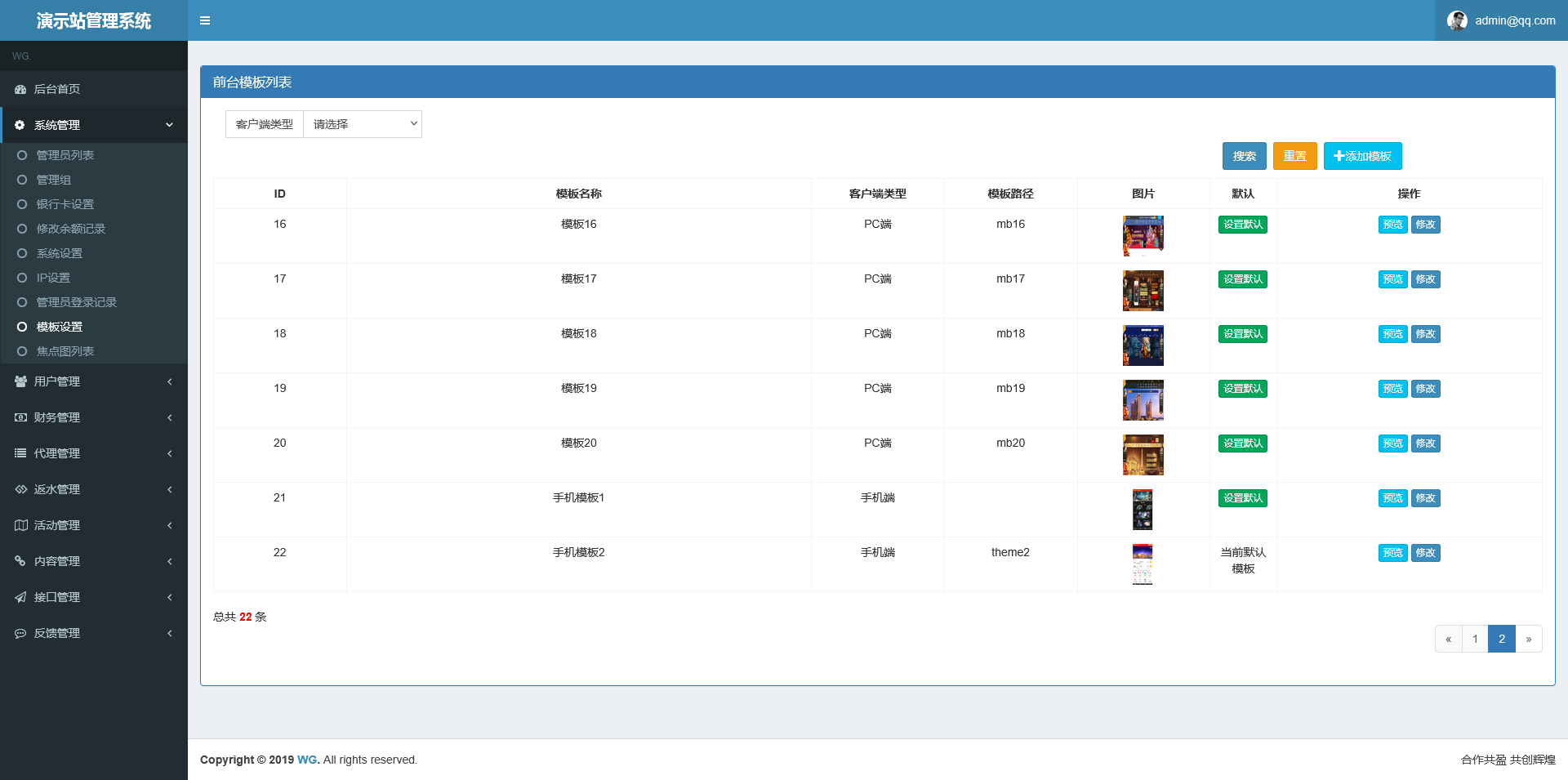Open the 客户端类型 dropdown
Image resolution: width=1568 pixels, height=780 pixels.
363,124
